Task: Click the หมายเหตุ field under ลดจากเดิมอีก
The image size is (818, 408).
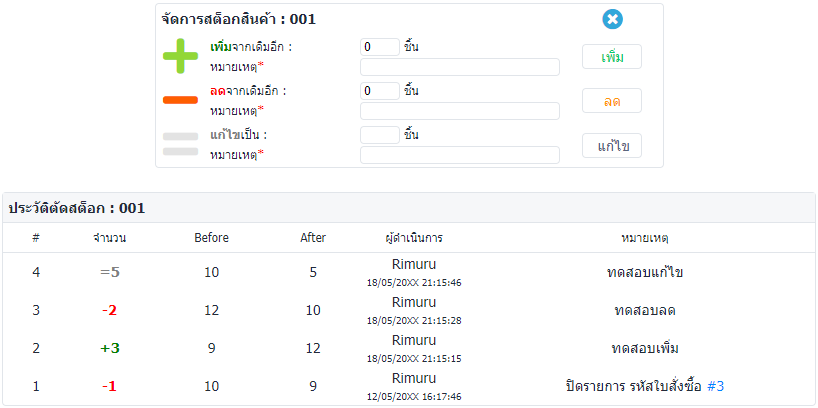Action: 460,111
